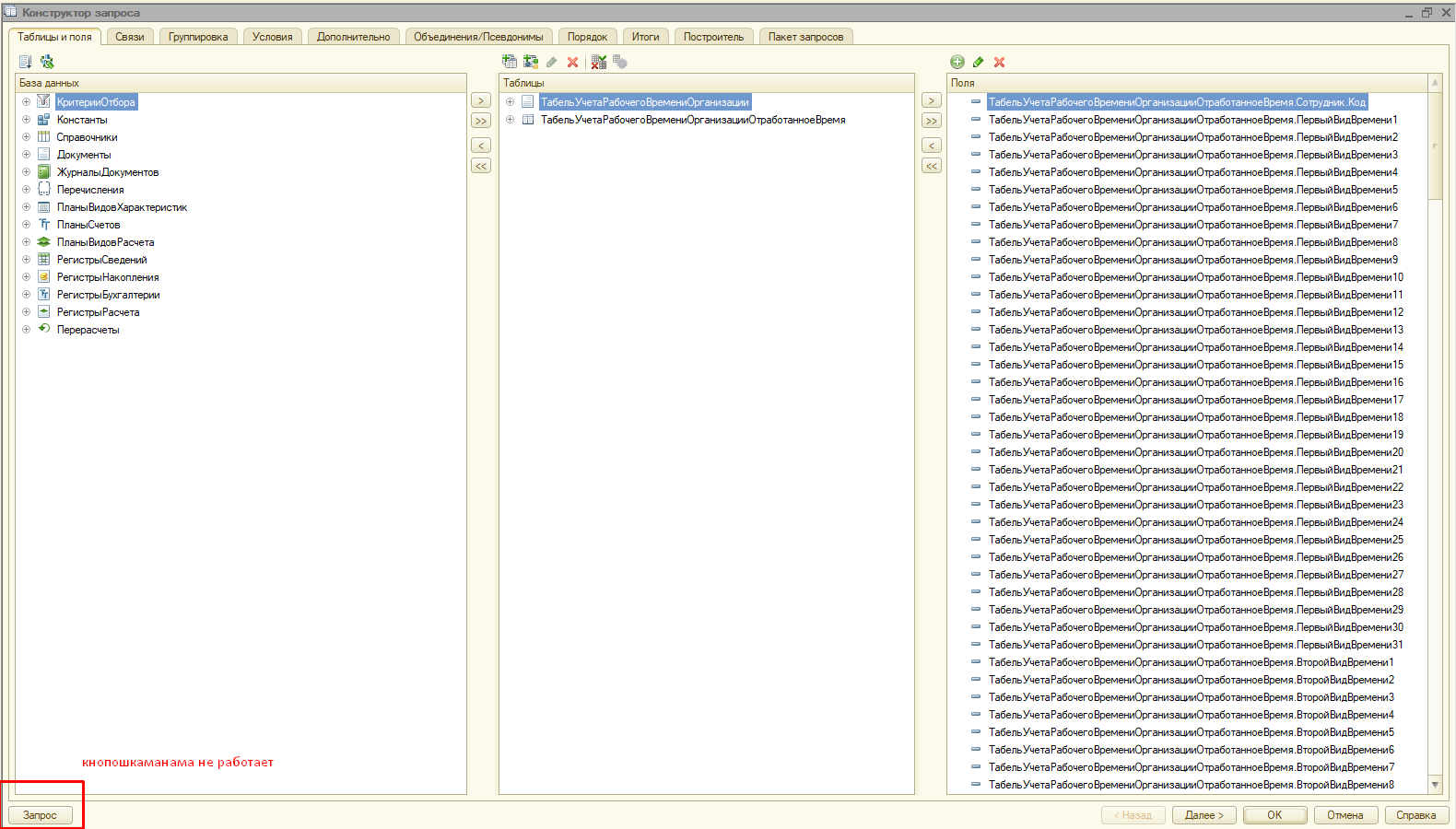Click the green icon above the База данных tree

coord(47,62)
